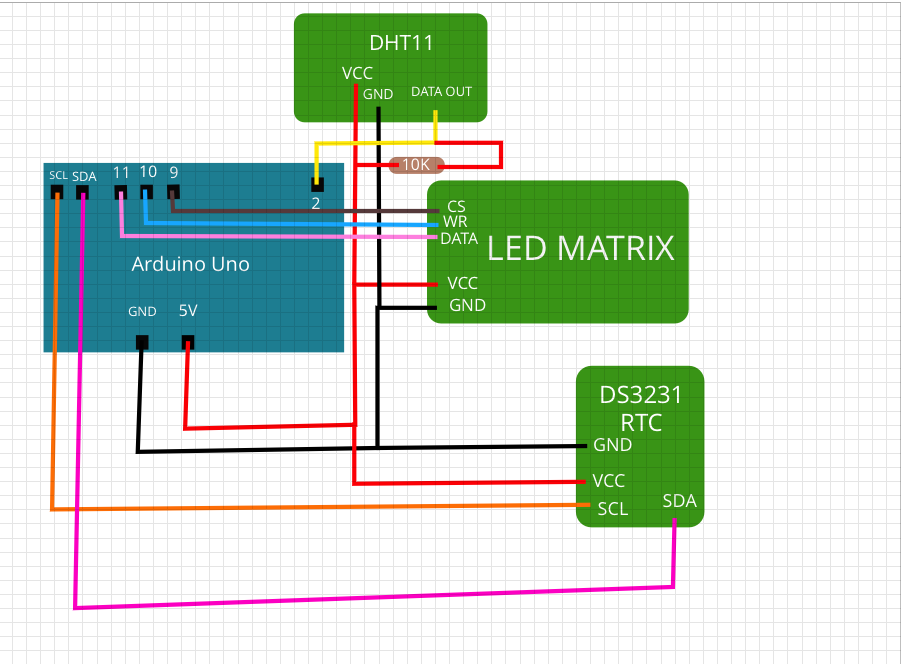Click the GND label on LED Matrix
The width and height of the screenshot is (901, 664).
[x=467, y=306]
